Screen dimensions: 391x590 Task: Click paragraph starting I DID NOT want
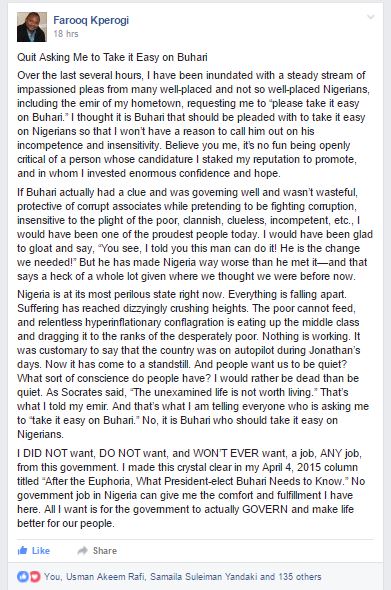point(191,488)
